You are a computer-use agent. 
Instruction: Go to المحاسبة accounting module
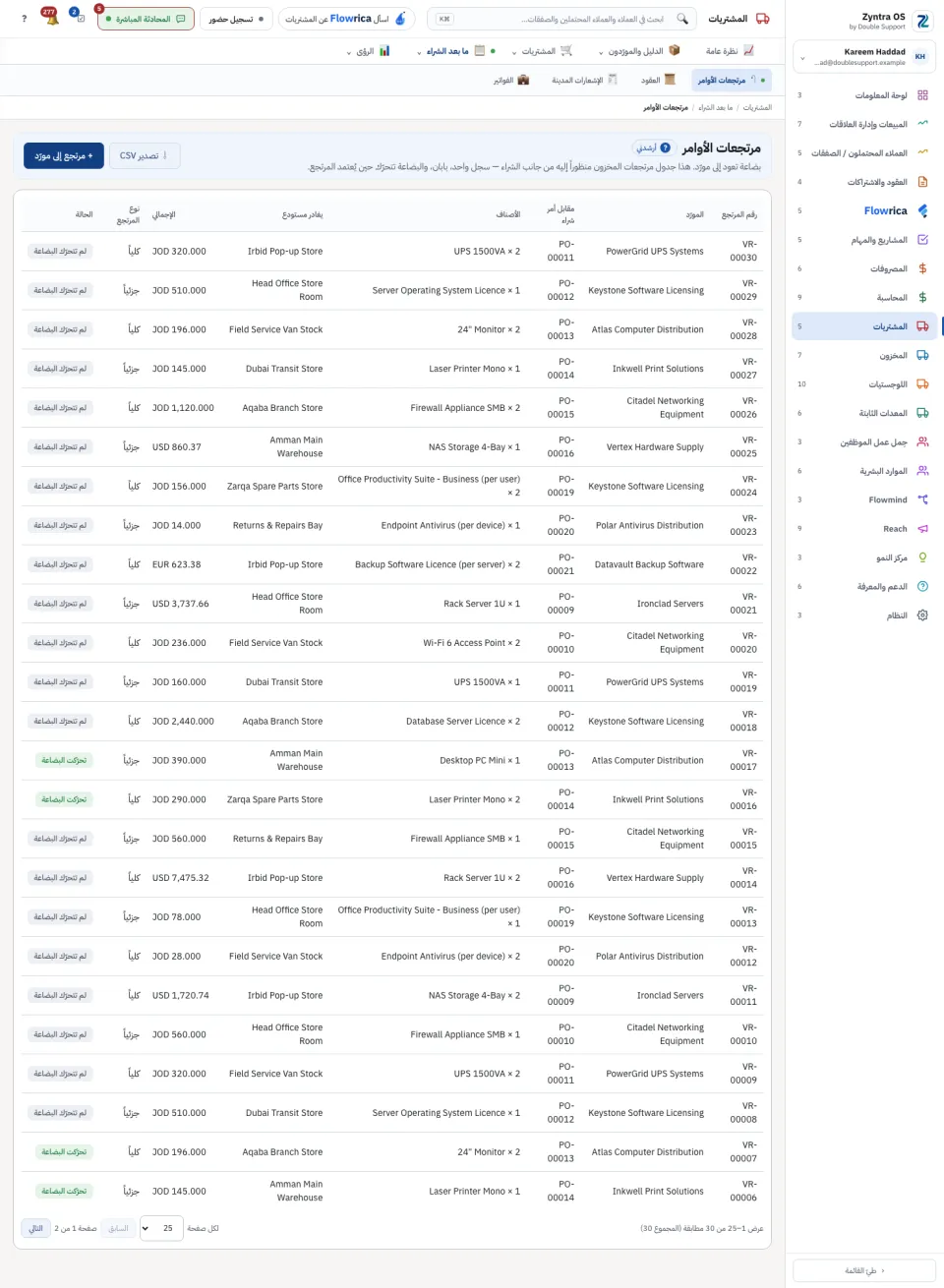pos(864,297)
